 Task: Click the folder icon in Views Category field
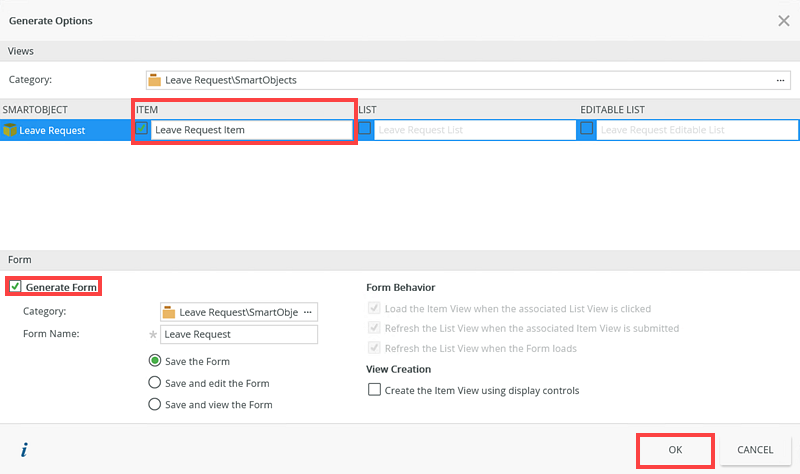(x=155, y=80)
